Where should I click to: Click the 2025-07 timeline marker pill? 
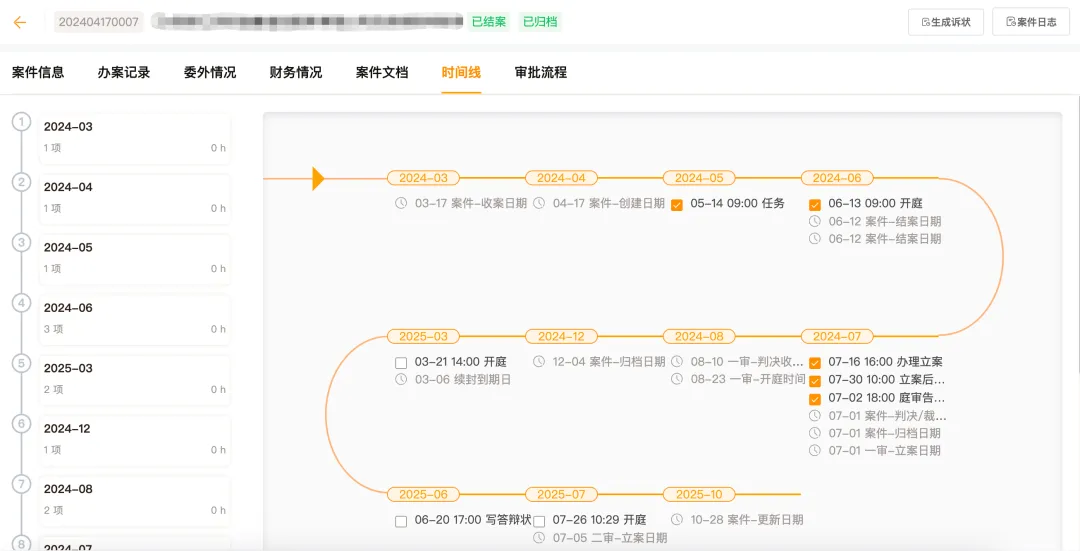(561, 495)
